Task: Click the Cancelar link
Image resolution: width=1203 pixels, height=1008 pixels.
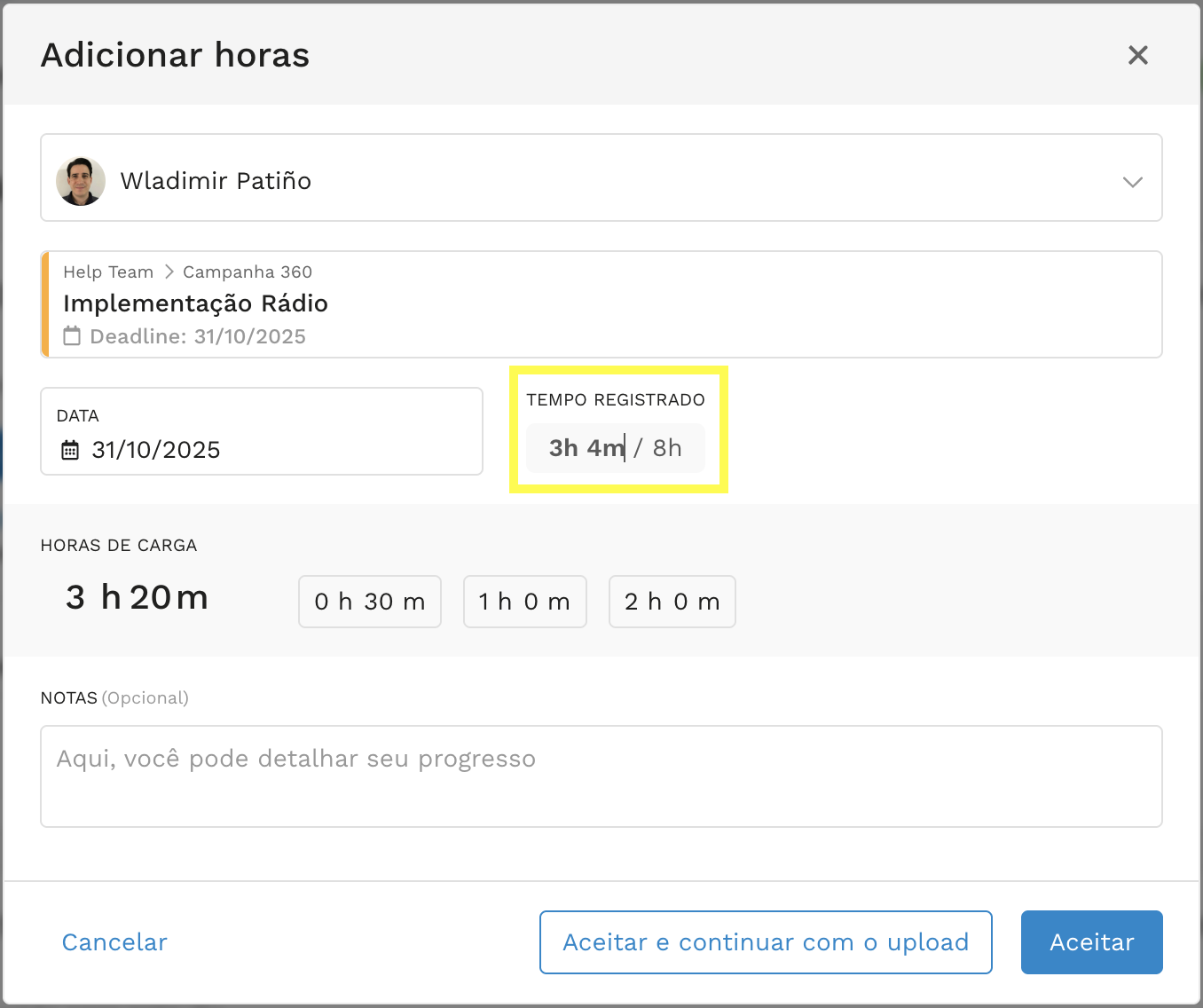Action: coord(114,942)
